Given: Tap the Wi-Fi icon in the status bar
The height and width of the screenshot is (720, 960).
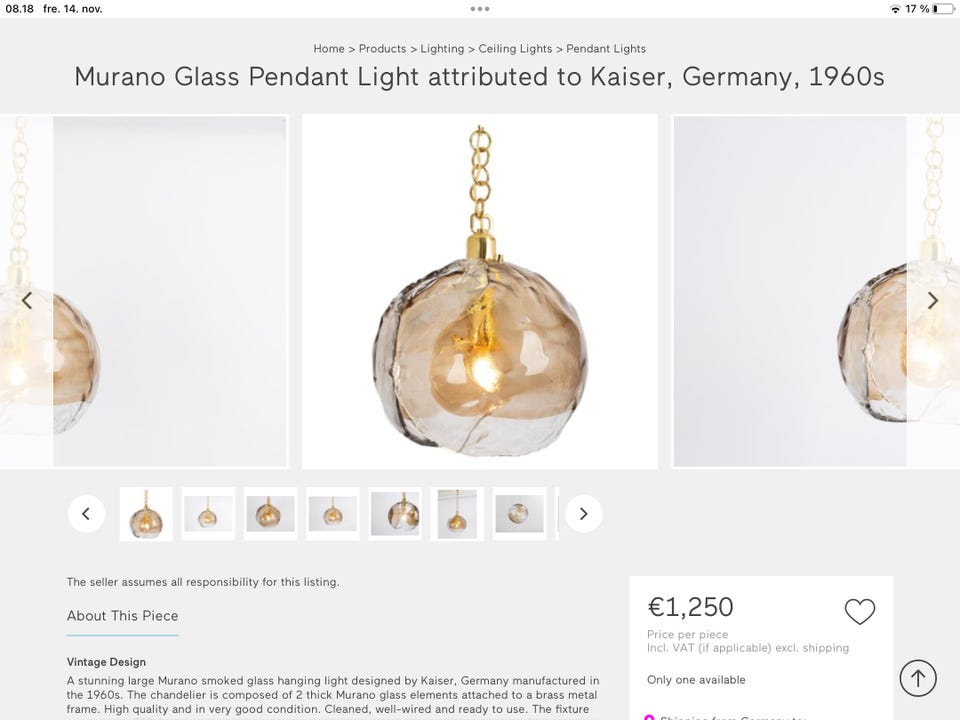Looking at the screenshot, I should (895, 8).
